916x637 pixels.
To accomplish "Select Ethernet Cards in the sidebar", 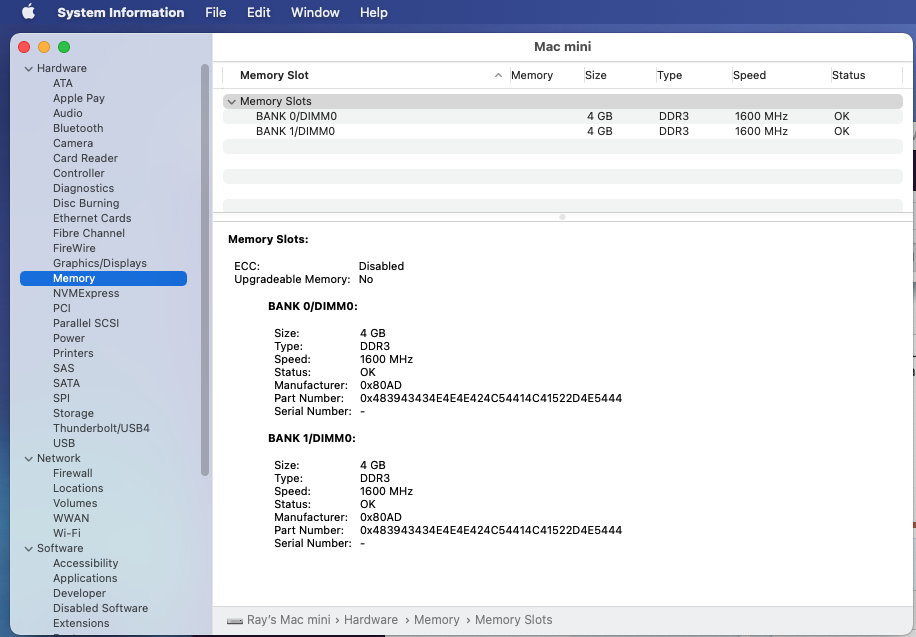I will [92, 219].
